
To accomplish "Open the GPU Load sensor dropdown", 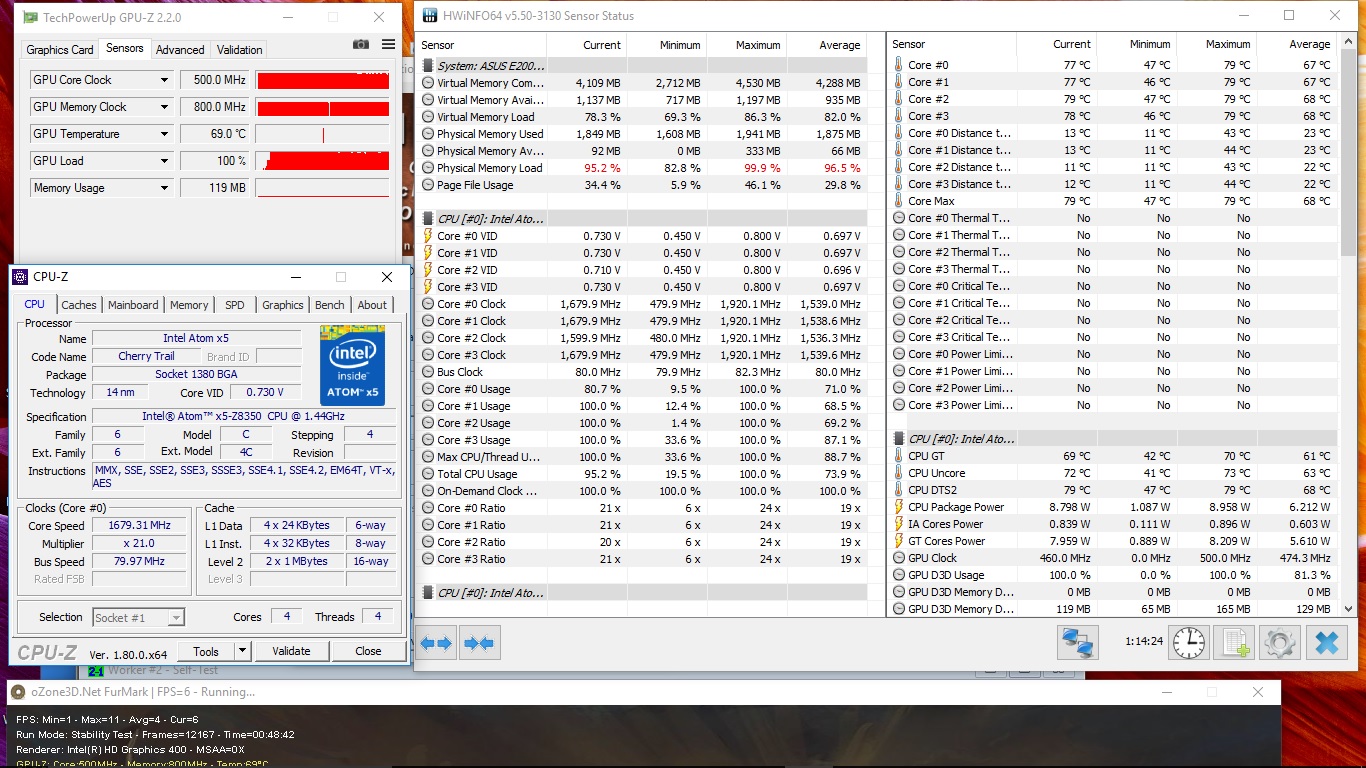I will [x=164, y=161].
